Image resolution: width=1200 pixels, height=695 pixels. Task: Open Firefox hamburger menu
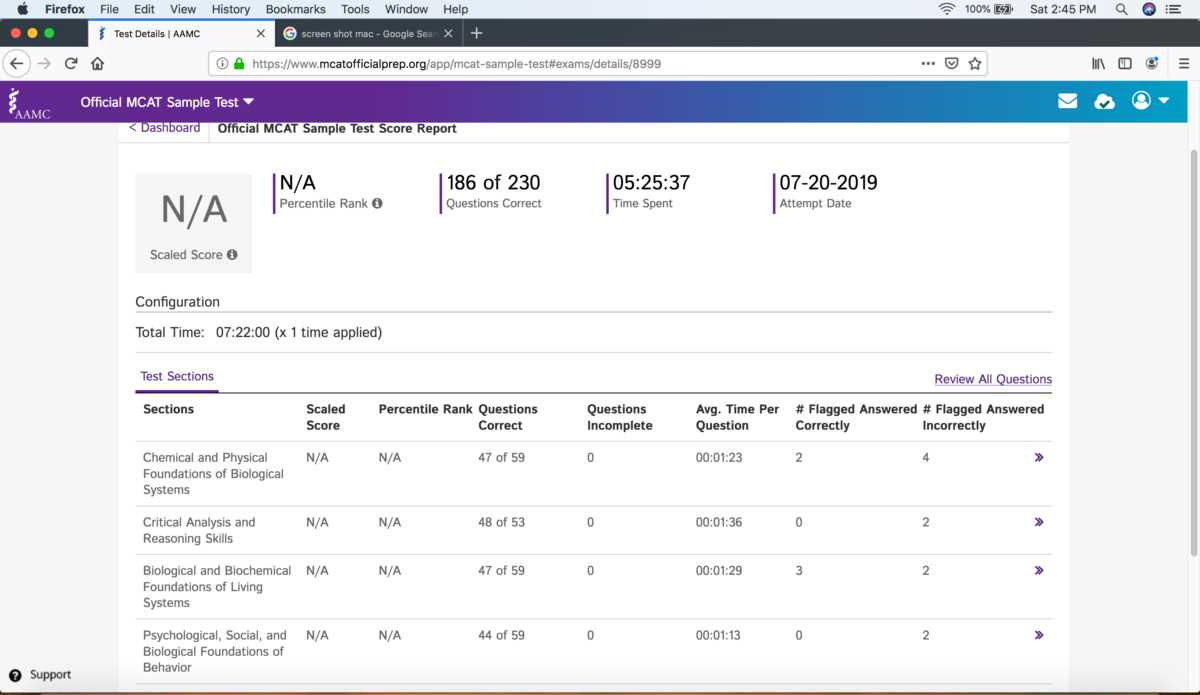pyautogui.click(x=1183, y=63)
